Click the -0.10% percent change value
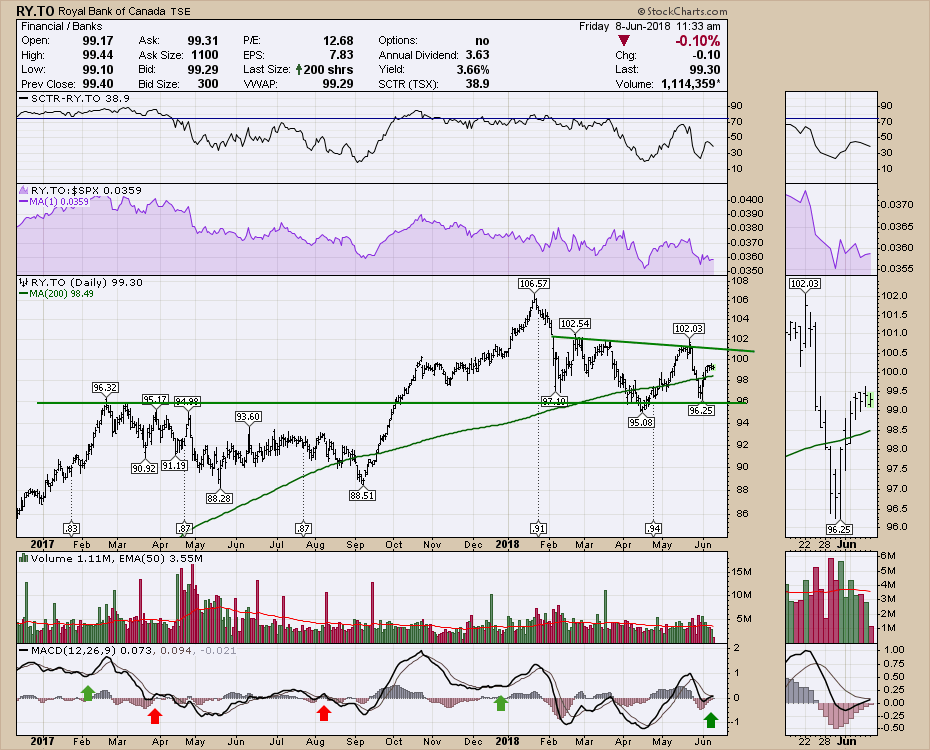This screenshot has height=750, width=930. pyautogui.click(x=698, y=41)
